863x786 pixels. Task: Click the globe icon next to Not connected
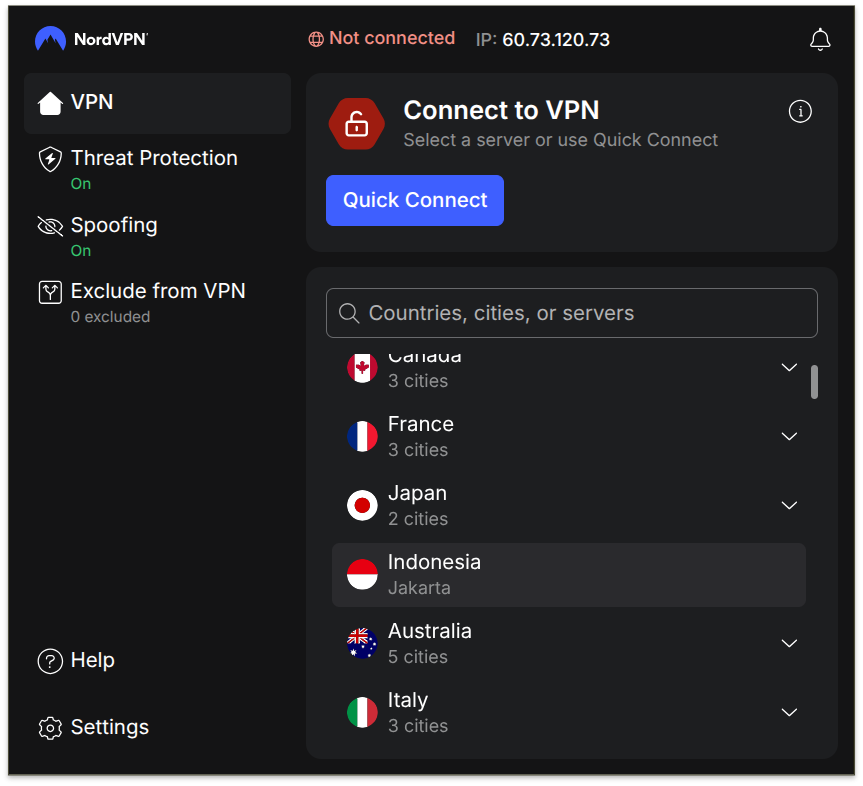point(316,39)
